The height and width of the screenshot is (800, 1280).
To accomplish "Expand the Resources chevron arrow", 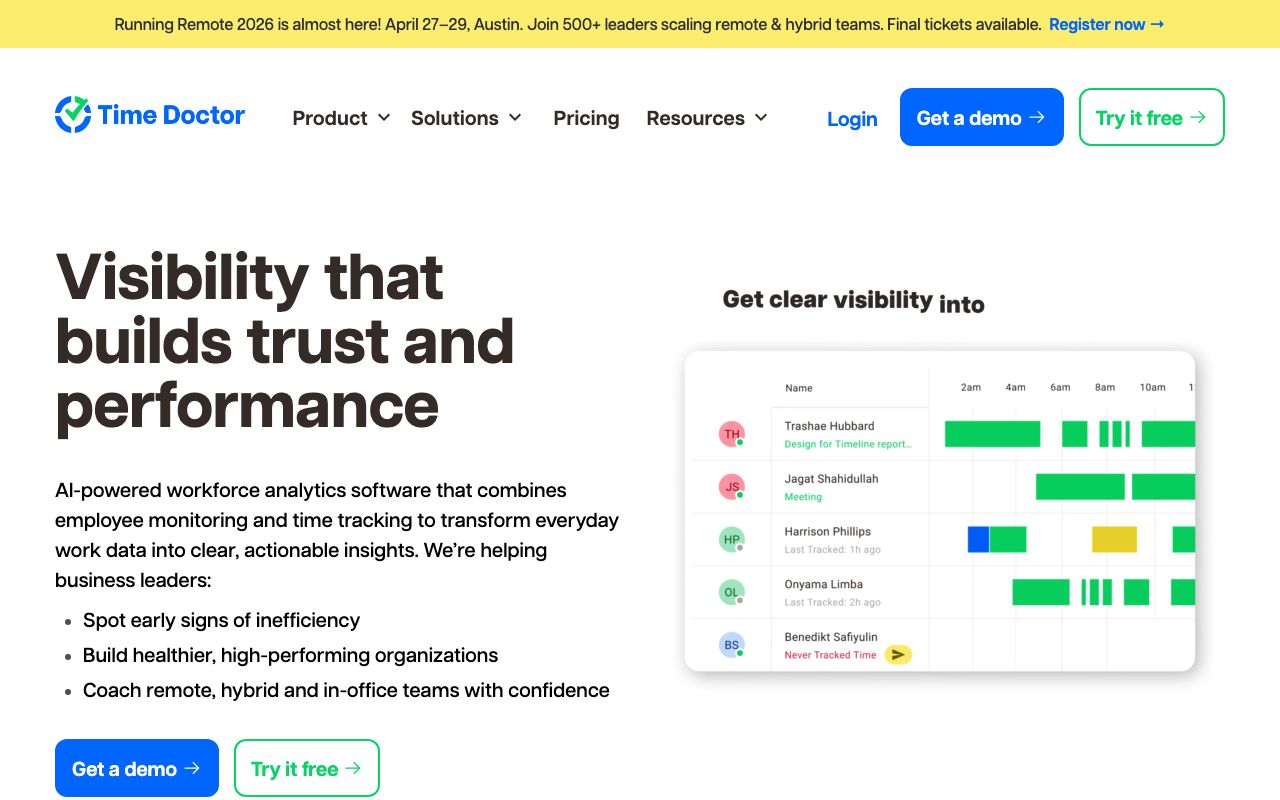I will pos(761,118).
